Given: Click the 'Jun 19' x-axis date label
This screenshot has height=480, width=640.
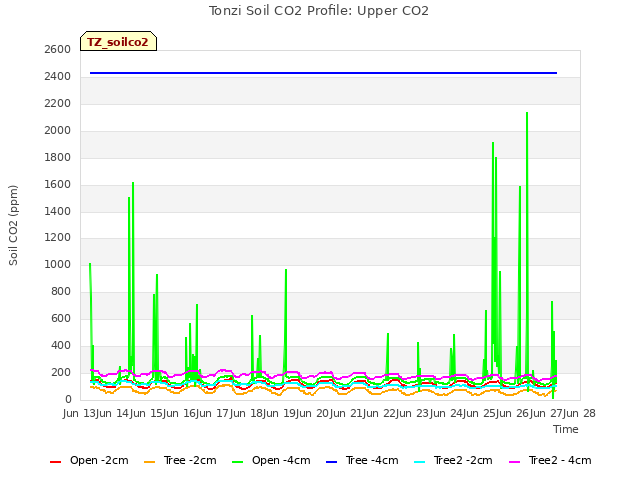Looking at the screenshot, I should coord(281,413).
